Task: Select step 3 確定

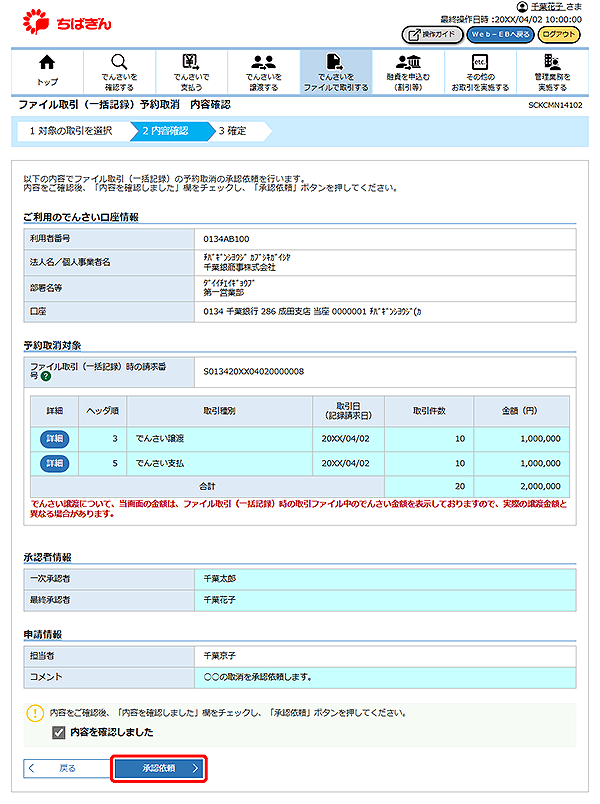Action: 232,131
